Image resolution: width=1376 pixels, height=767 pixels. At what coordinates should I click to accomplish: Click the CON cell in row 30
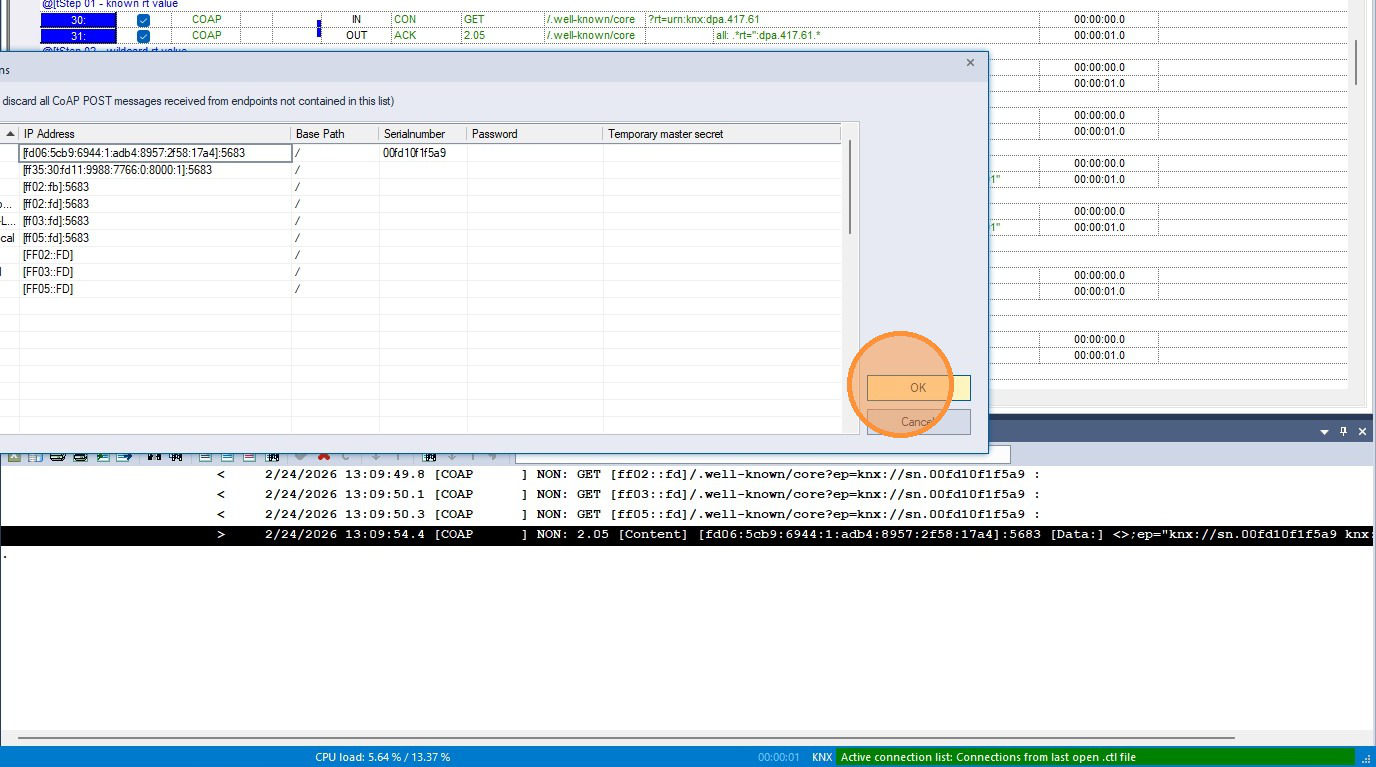pos(425,20)
